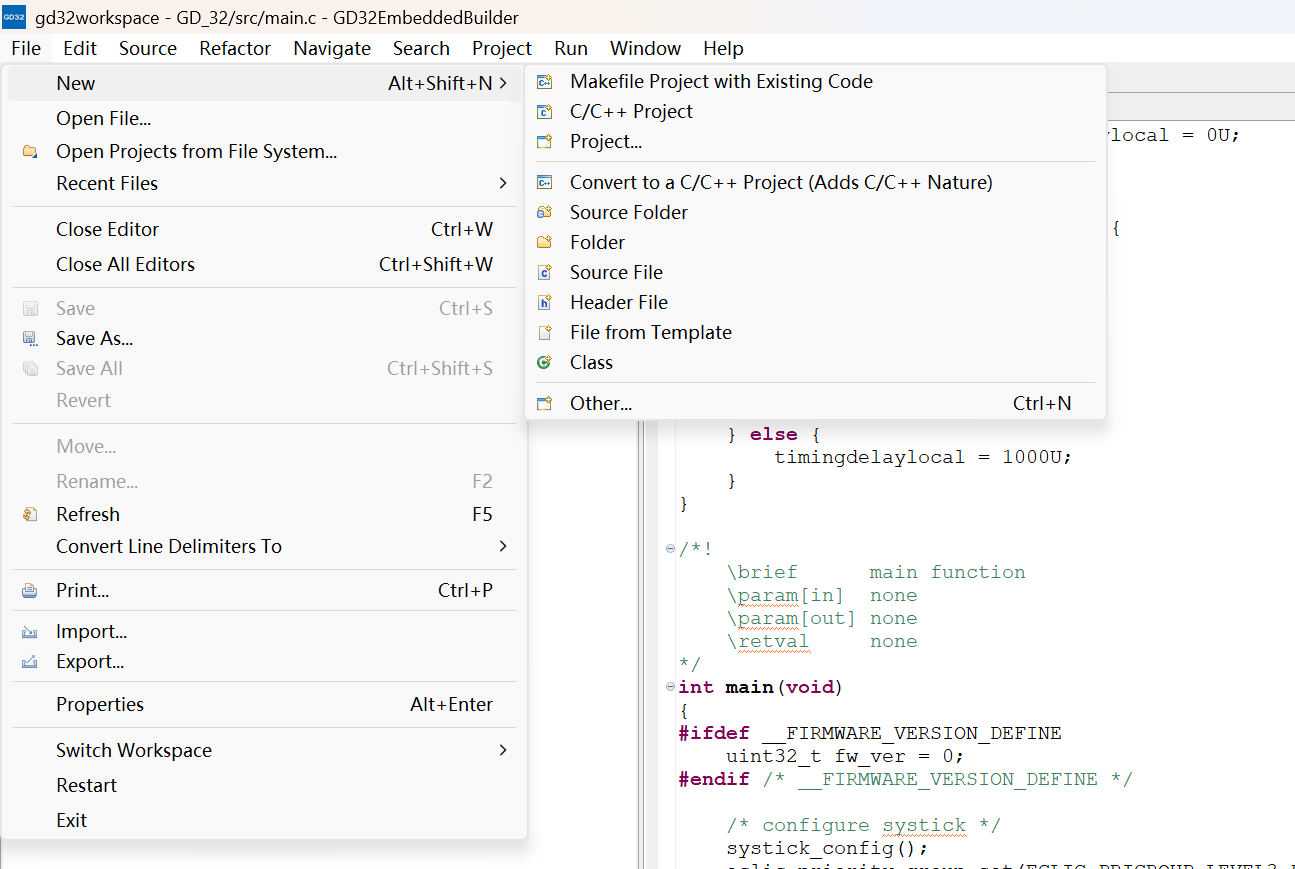Screen dimensions: 1295x869
Task: Choose Print... menu entry
Action: tap(264, 591)
